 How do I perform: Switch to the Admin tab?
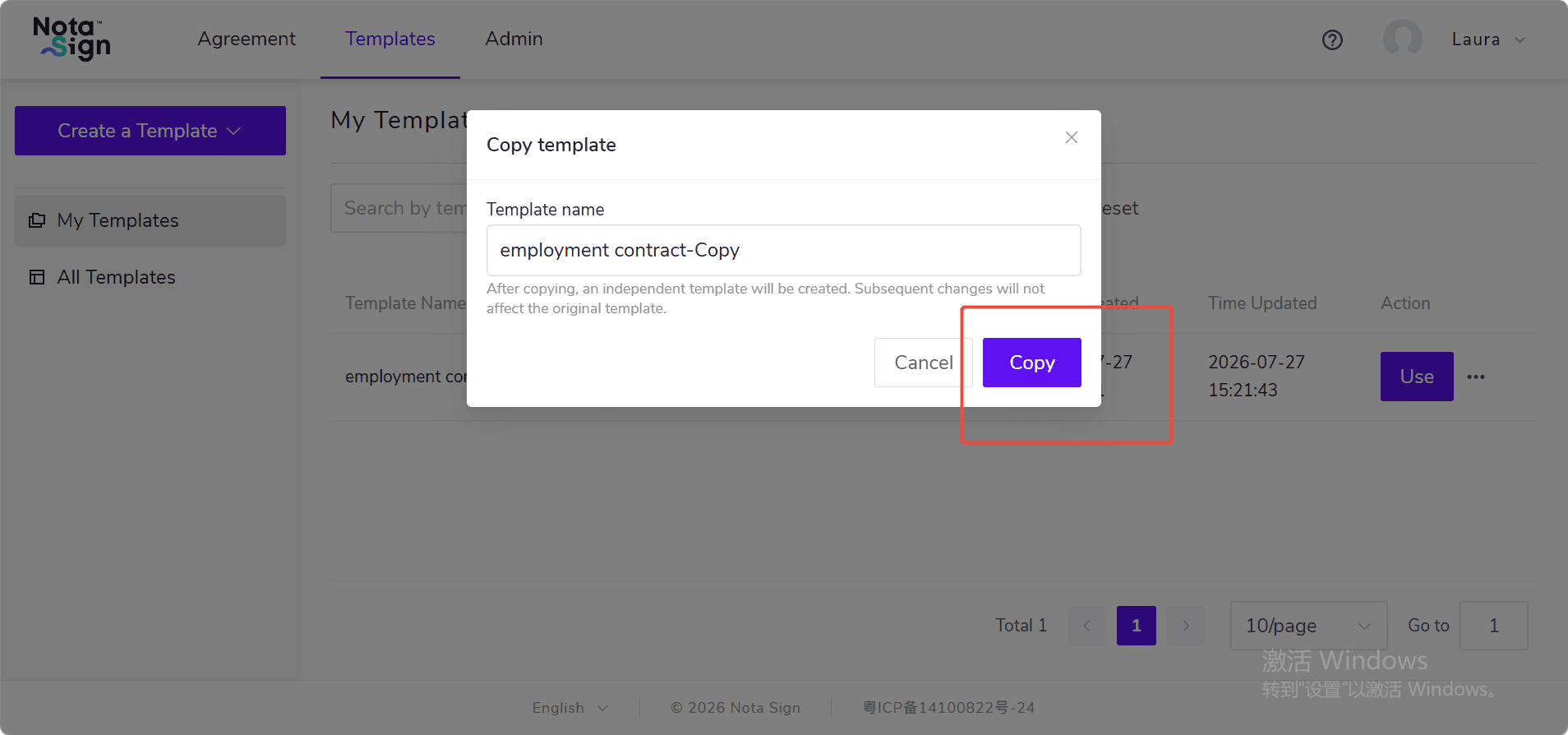[514, 39]
